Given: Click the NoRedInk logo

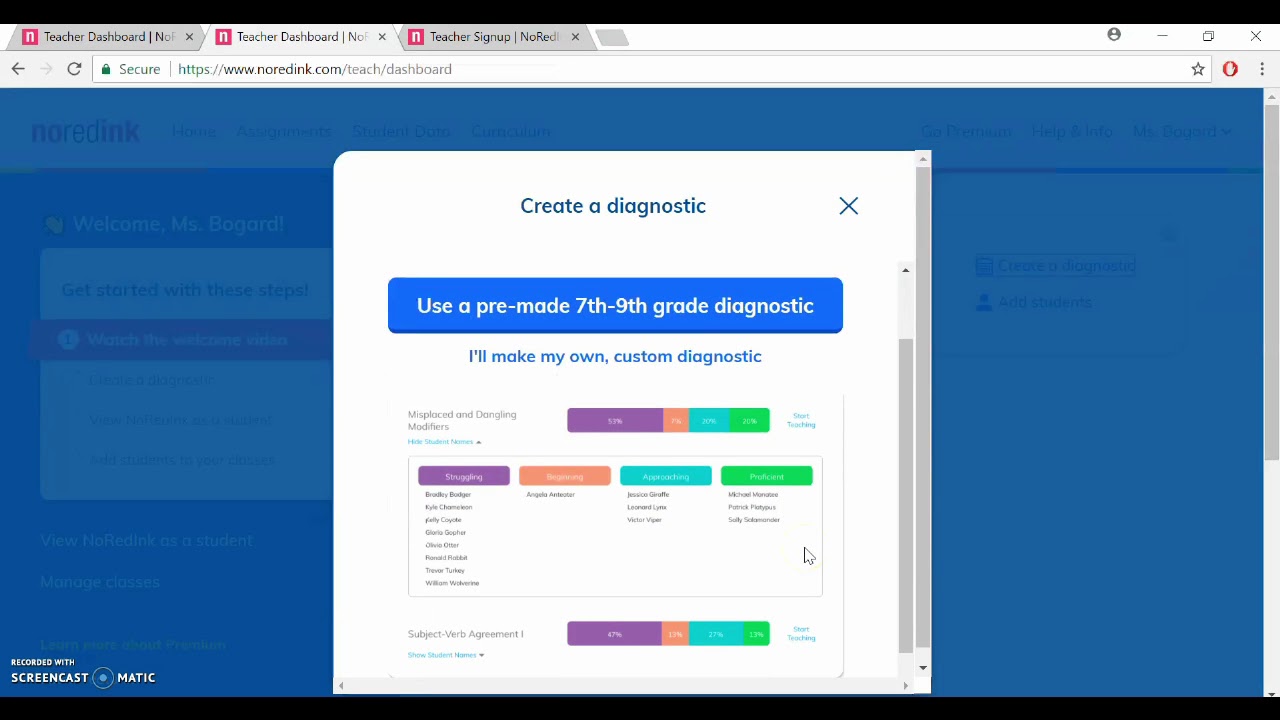Looking at the screenshot, I should (x=86, y=131).
